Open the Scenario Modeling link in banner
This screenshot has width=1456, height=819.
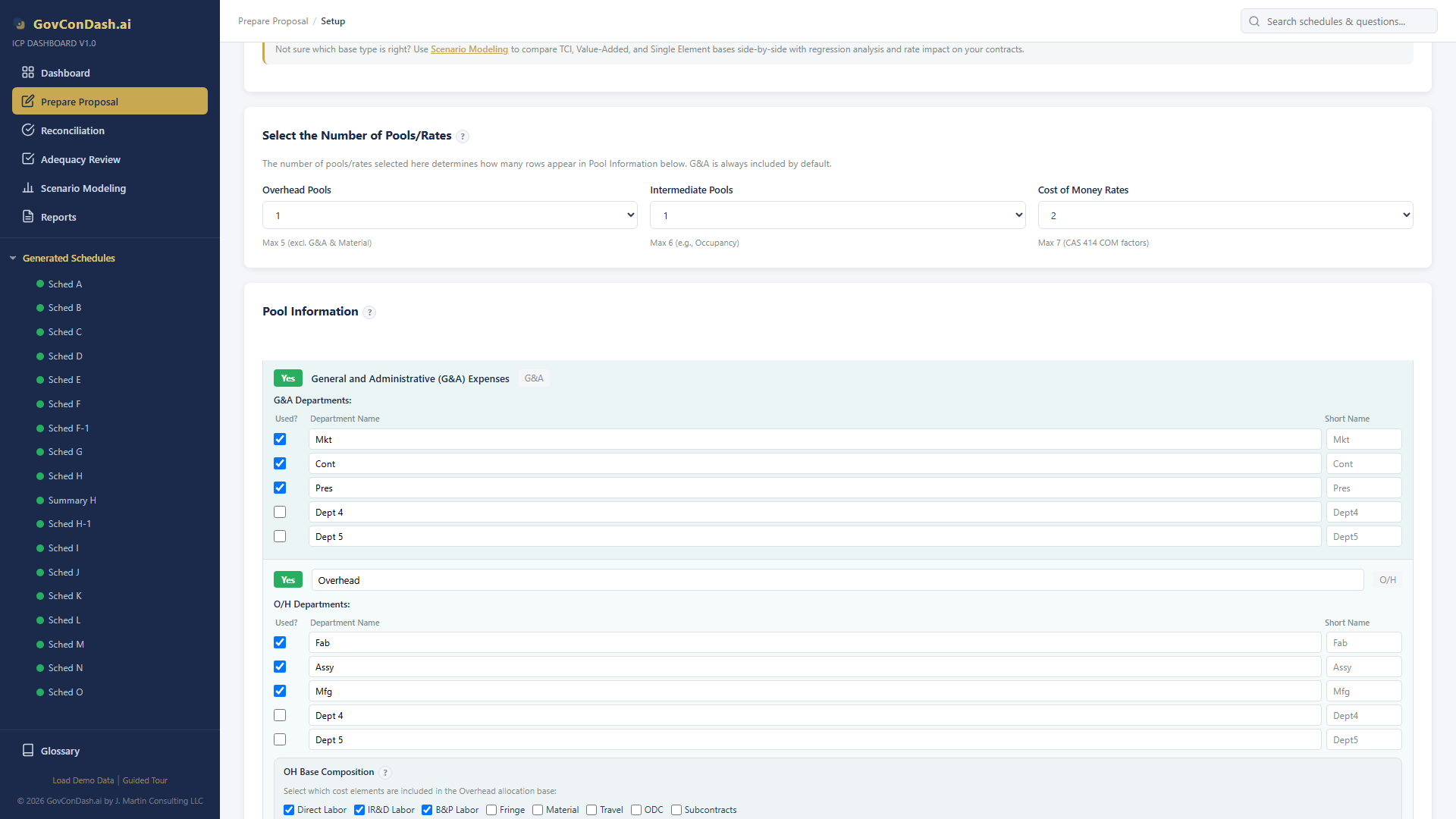click(469, 49)
